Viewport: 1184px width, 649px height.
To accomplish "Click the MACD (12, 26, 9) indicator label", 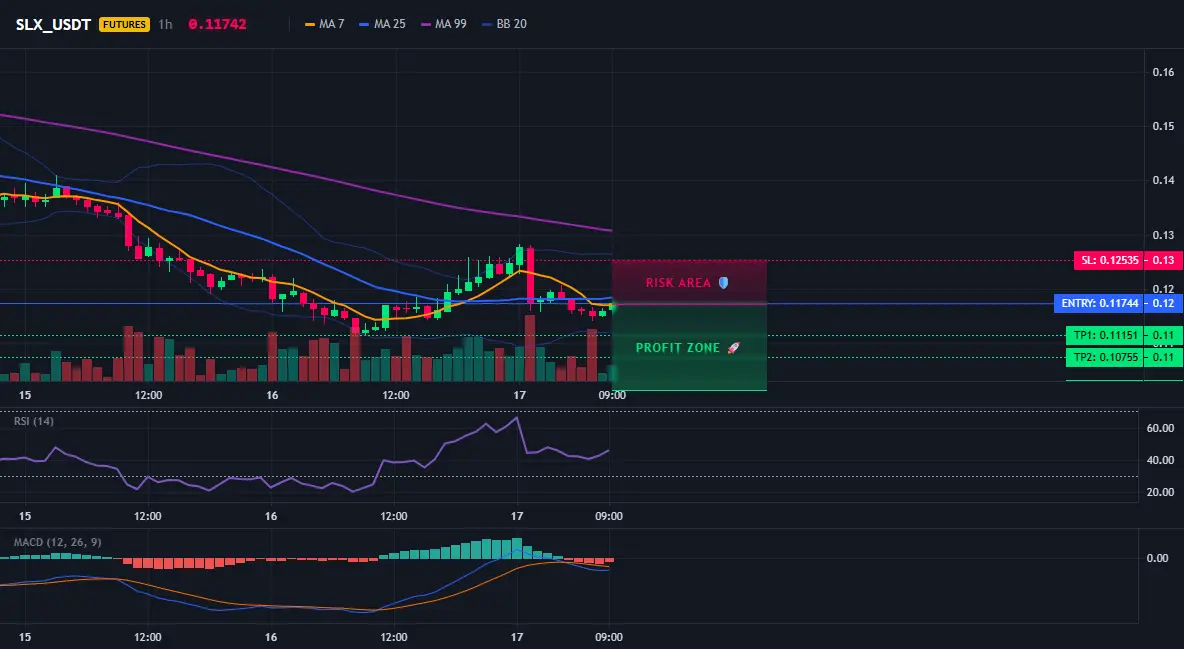I will click(57, 542).
